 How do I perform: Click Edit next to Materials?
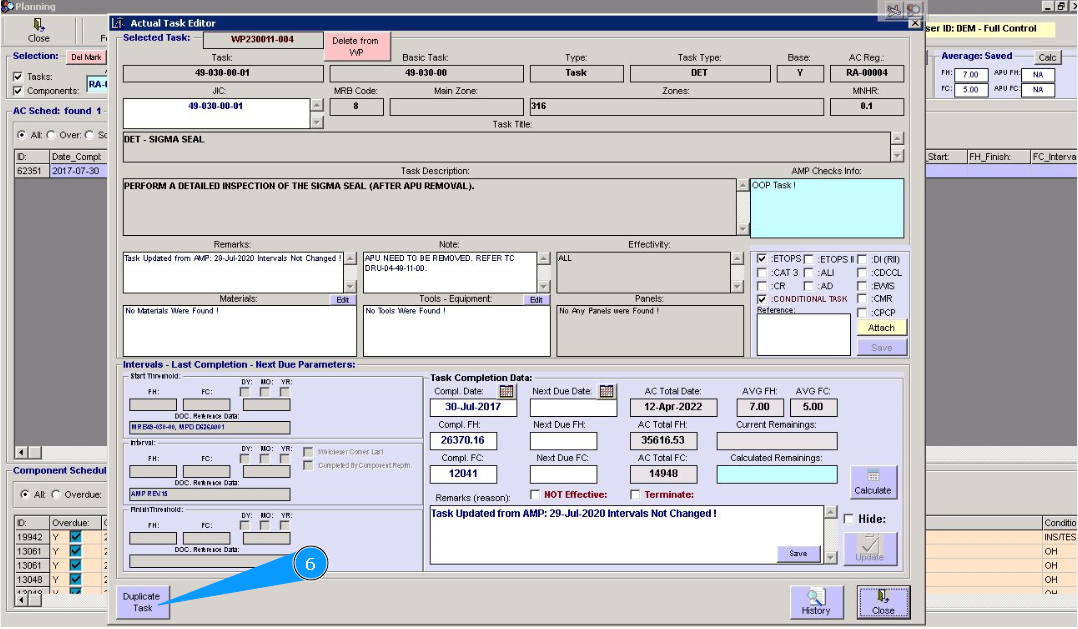click(x=342, y=300)
